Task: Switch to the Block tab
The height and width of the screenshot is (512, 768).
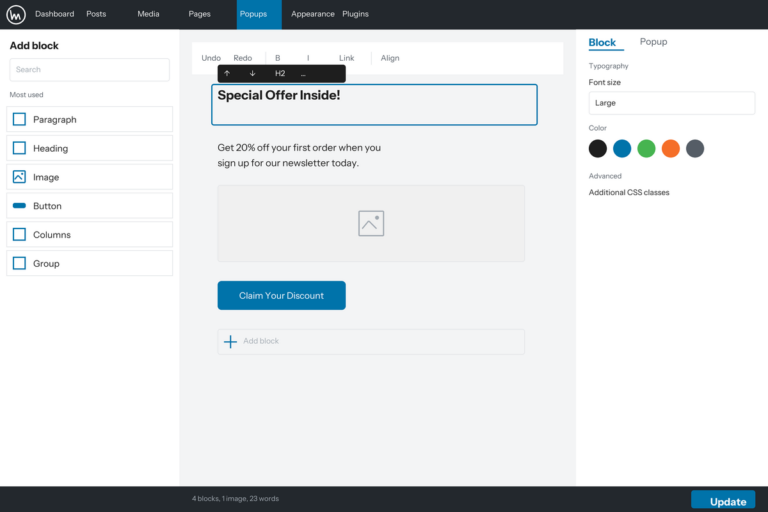Action: (602, 43)
